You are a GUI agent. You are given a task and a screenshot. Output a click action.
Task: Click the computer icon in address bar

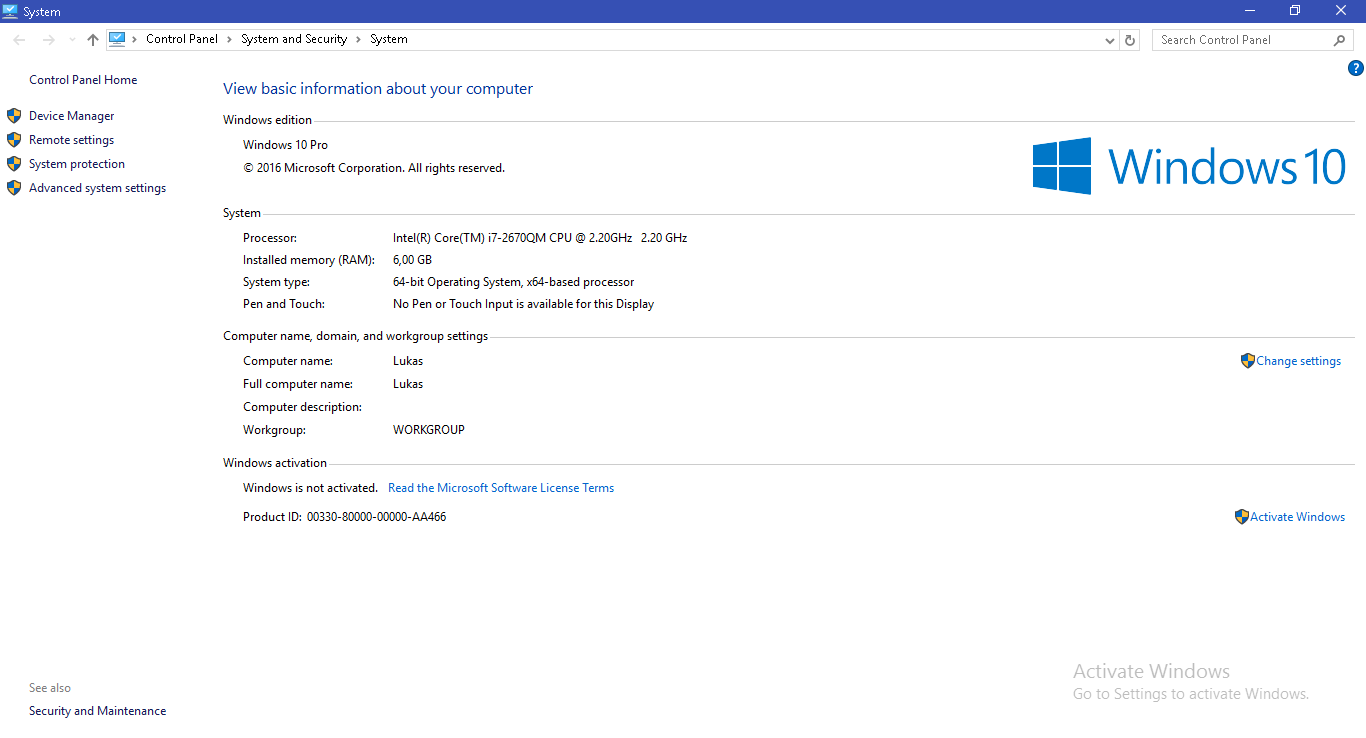[x=117, y=39]
